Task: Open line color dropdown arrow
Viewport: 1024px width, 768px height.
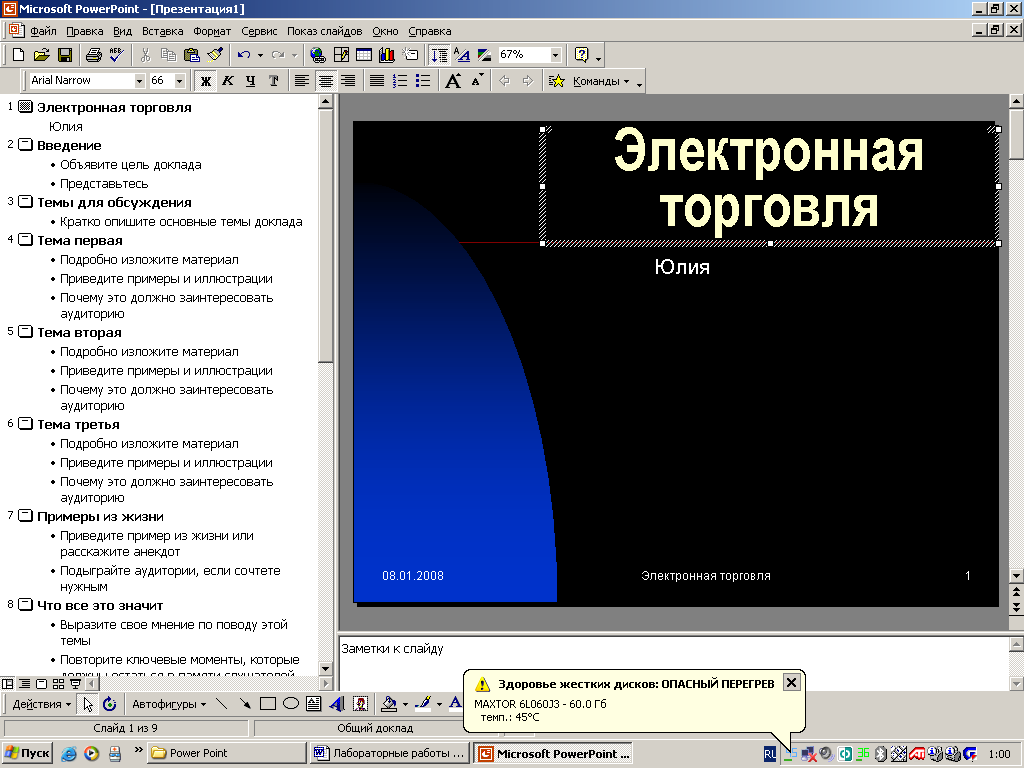Action: (x=439, y=704)
